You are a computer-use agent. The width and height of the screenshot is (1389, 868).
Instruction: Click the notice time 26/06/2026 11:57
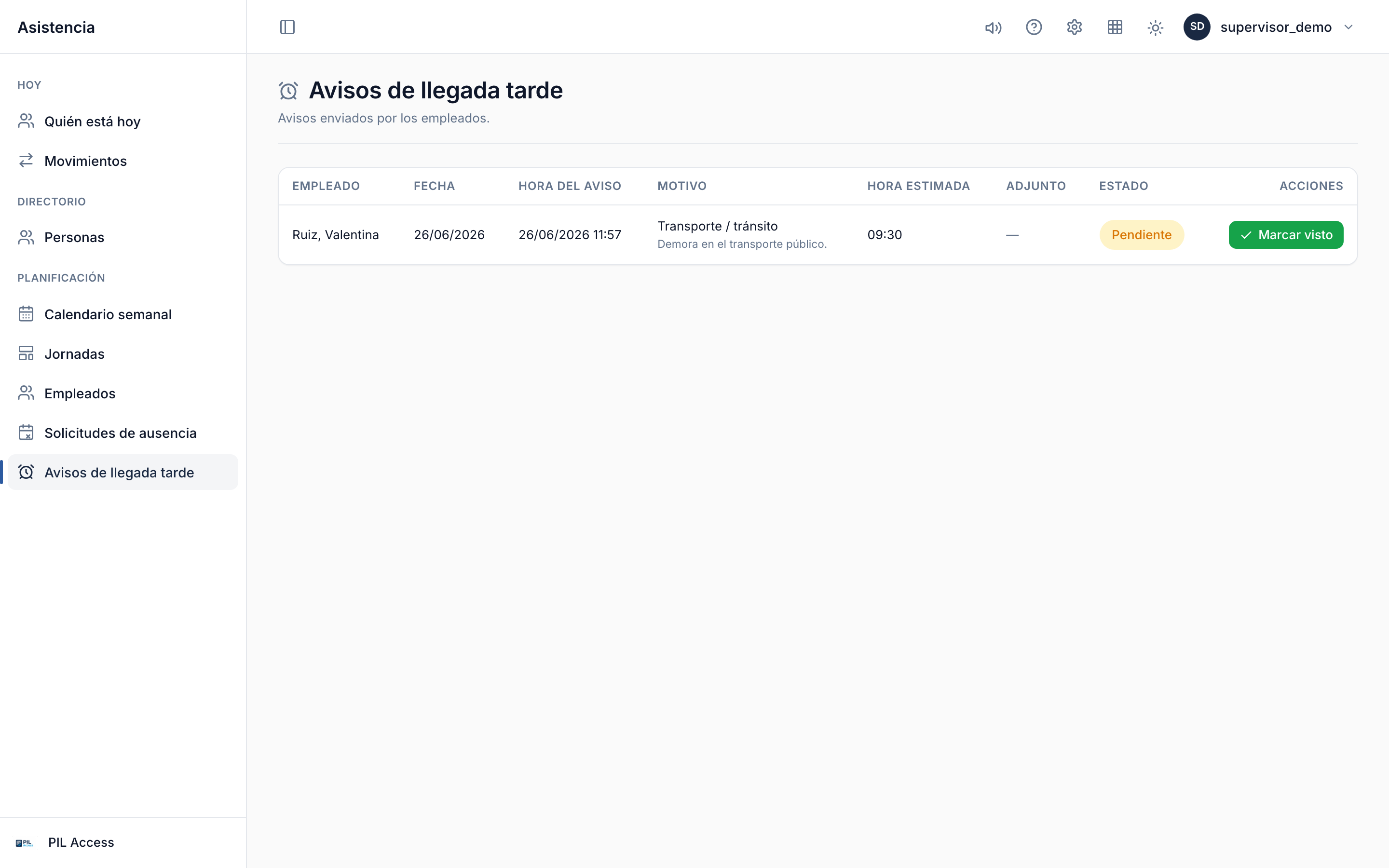point(570,235)
